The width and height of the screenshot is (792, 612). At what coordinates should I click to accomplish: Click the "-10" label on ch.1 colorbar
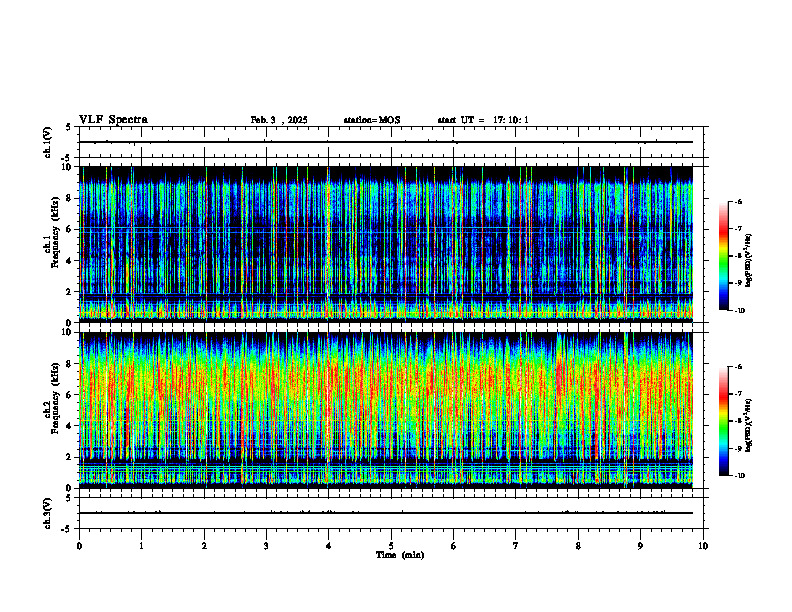pyautogui.click(x=739, y=311)
